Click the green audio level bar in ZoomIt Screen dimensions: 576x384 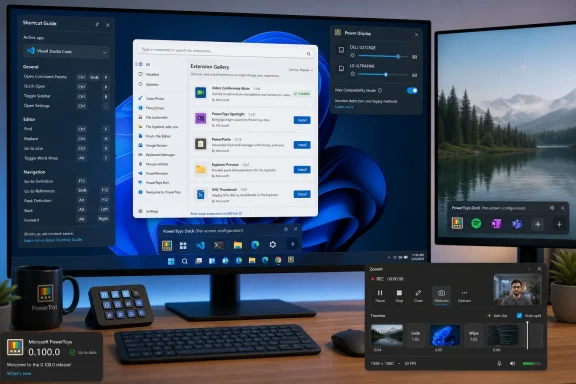(532, 364)
